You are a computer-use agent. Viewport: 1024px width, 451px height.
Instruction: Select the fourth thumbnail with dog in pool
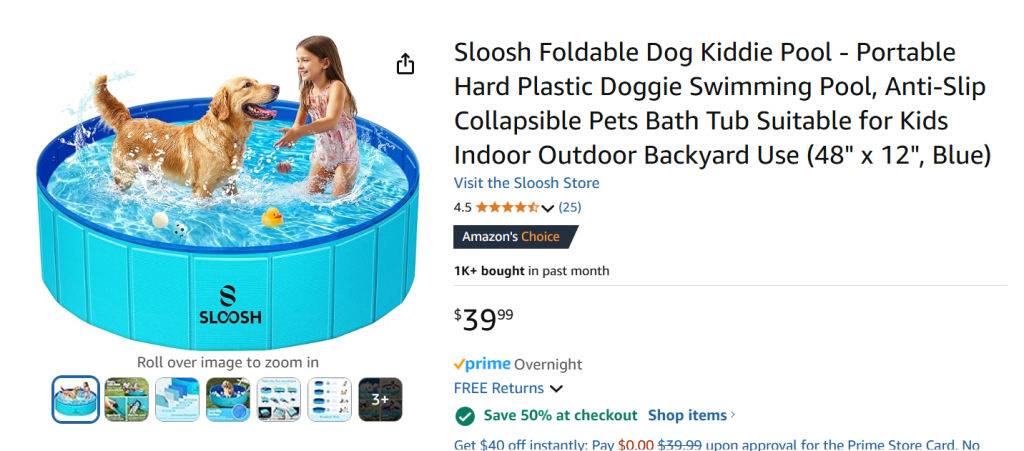[x=228, y=399]
